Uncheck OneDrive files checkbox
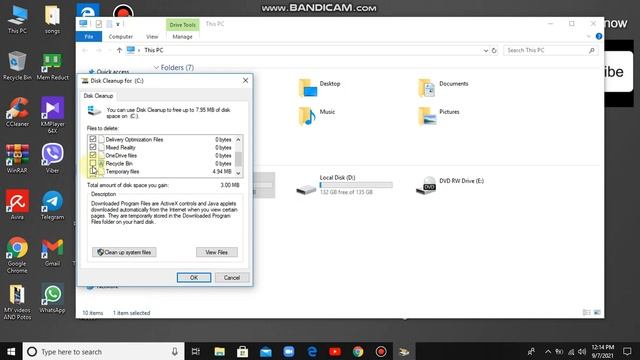Image resolution: width=640 pixels, height=360 pixels. [93, 156]
